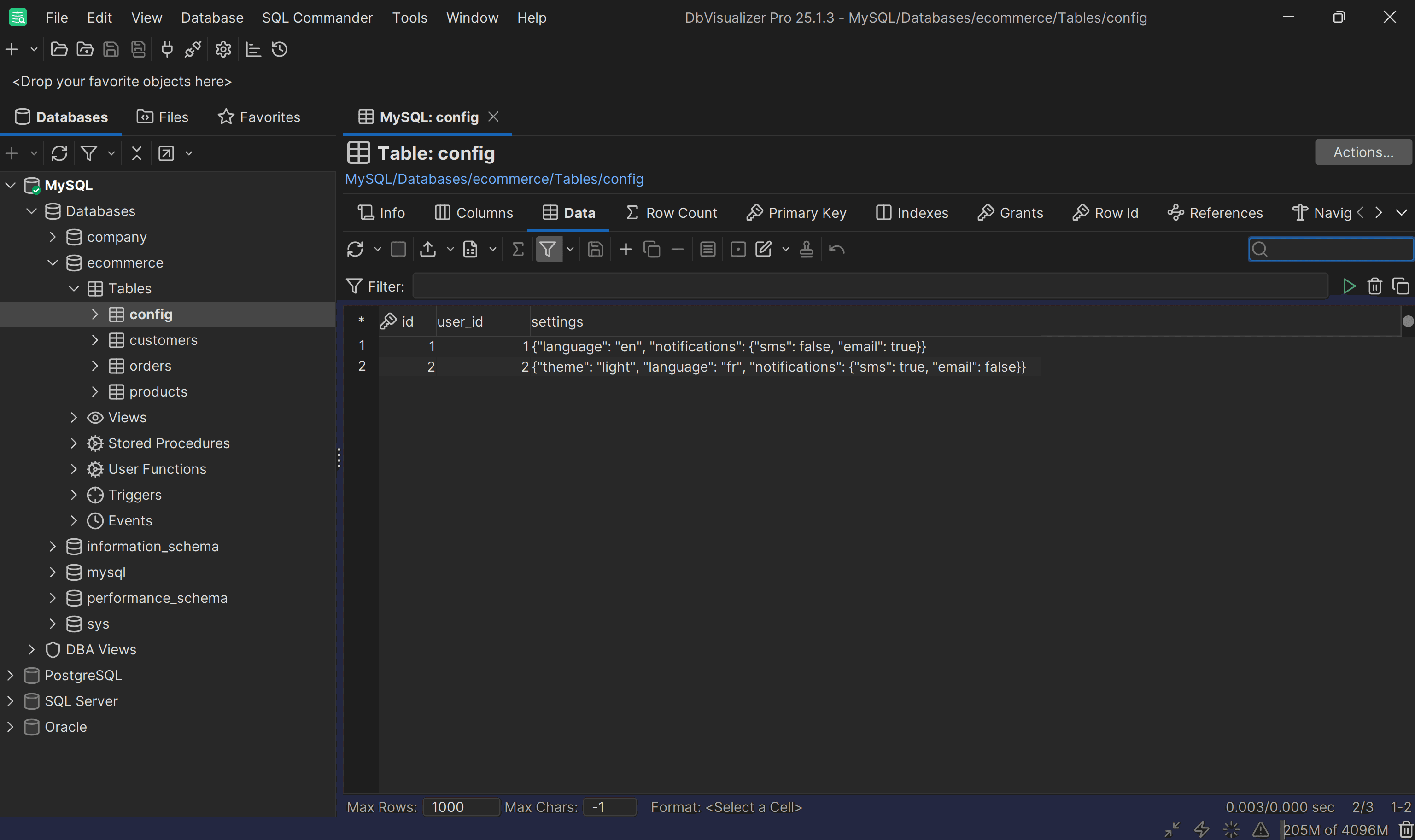
Task: Click the align/chart icon next to gear
Action: tap(253, 49)
